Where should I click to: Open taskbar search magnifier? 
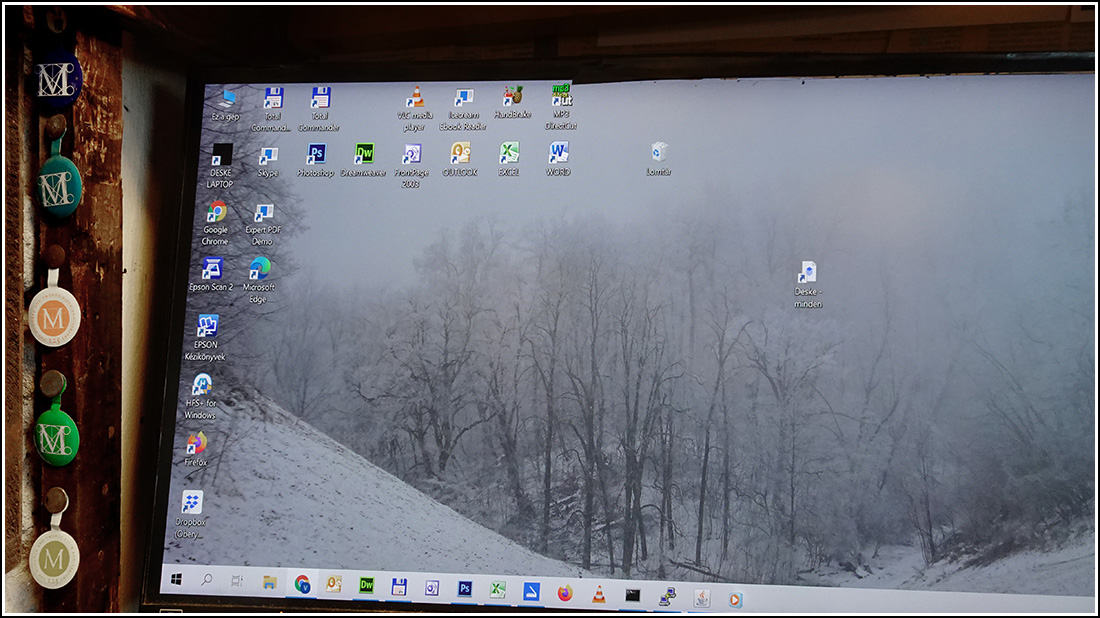point(206,580)
